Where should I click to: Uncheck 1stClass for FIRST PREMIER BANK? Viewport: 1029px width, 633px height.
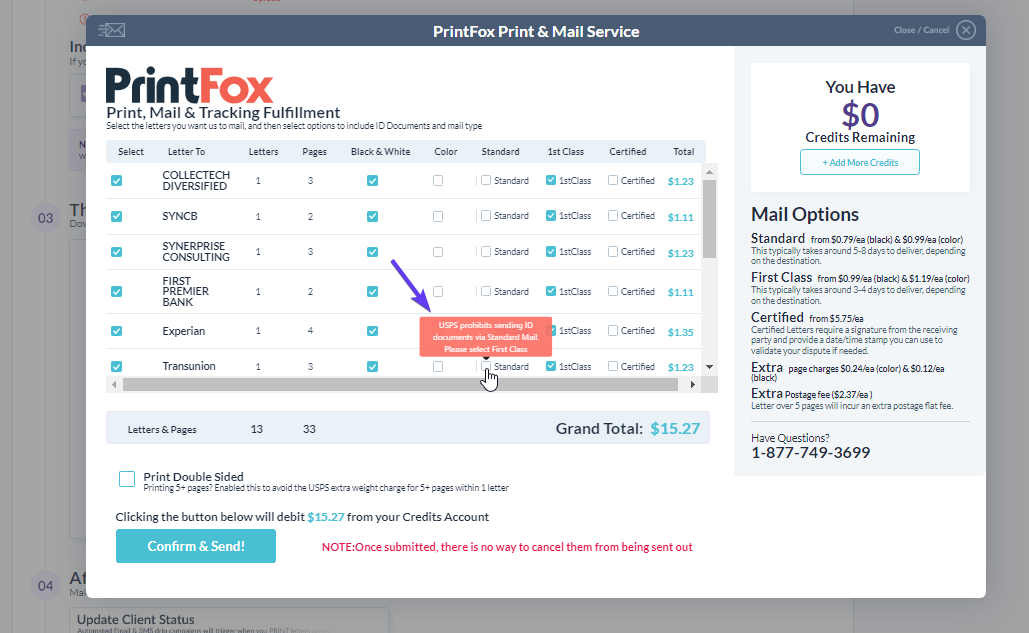pyautogui.click(x=551, y=292)
